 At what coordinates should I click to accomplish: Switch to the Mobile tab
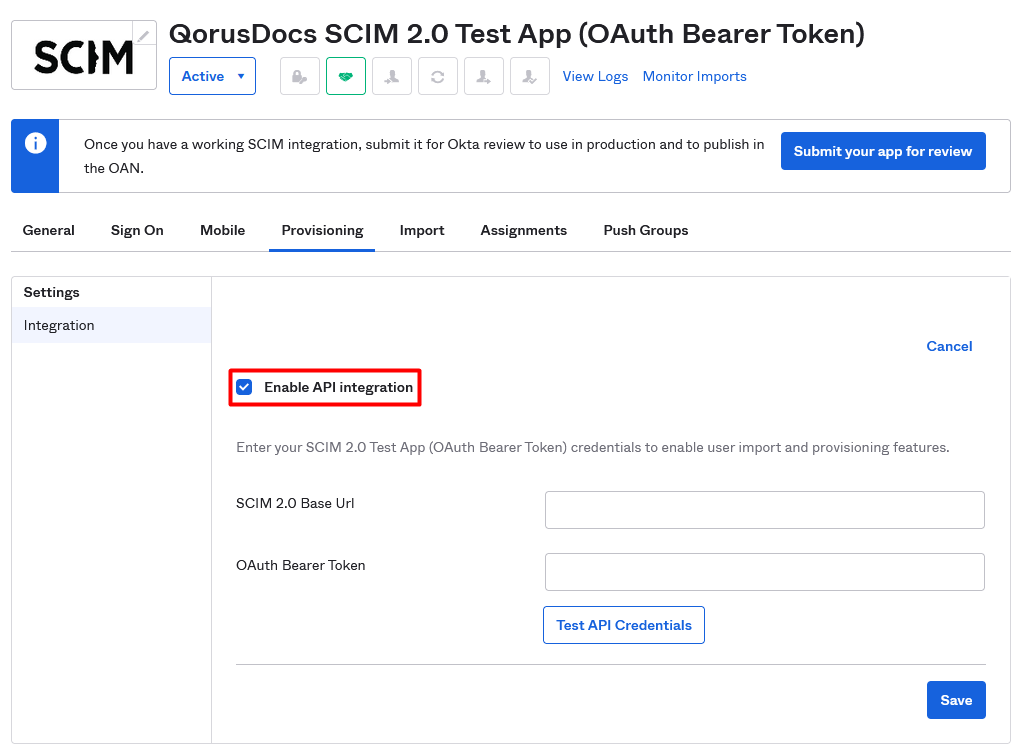222,230
